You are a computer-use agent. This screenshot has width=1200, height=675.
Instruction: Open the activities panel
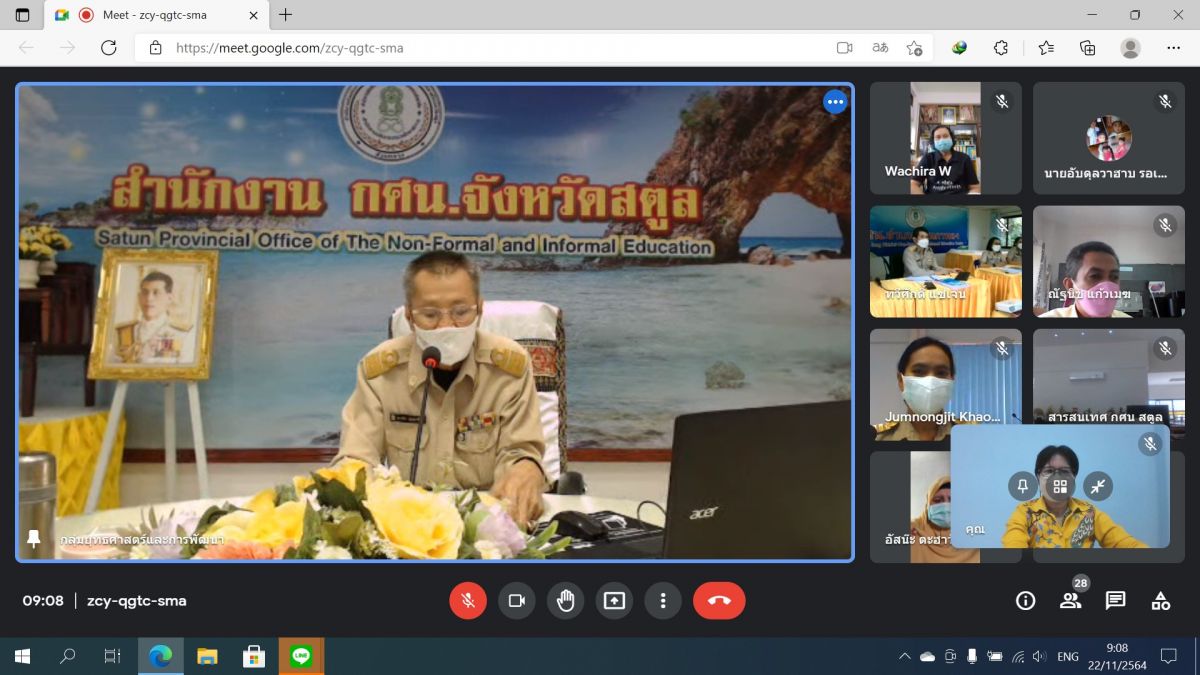click(1160, 601)
